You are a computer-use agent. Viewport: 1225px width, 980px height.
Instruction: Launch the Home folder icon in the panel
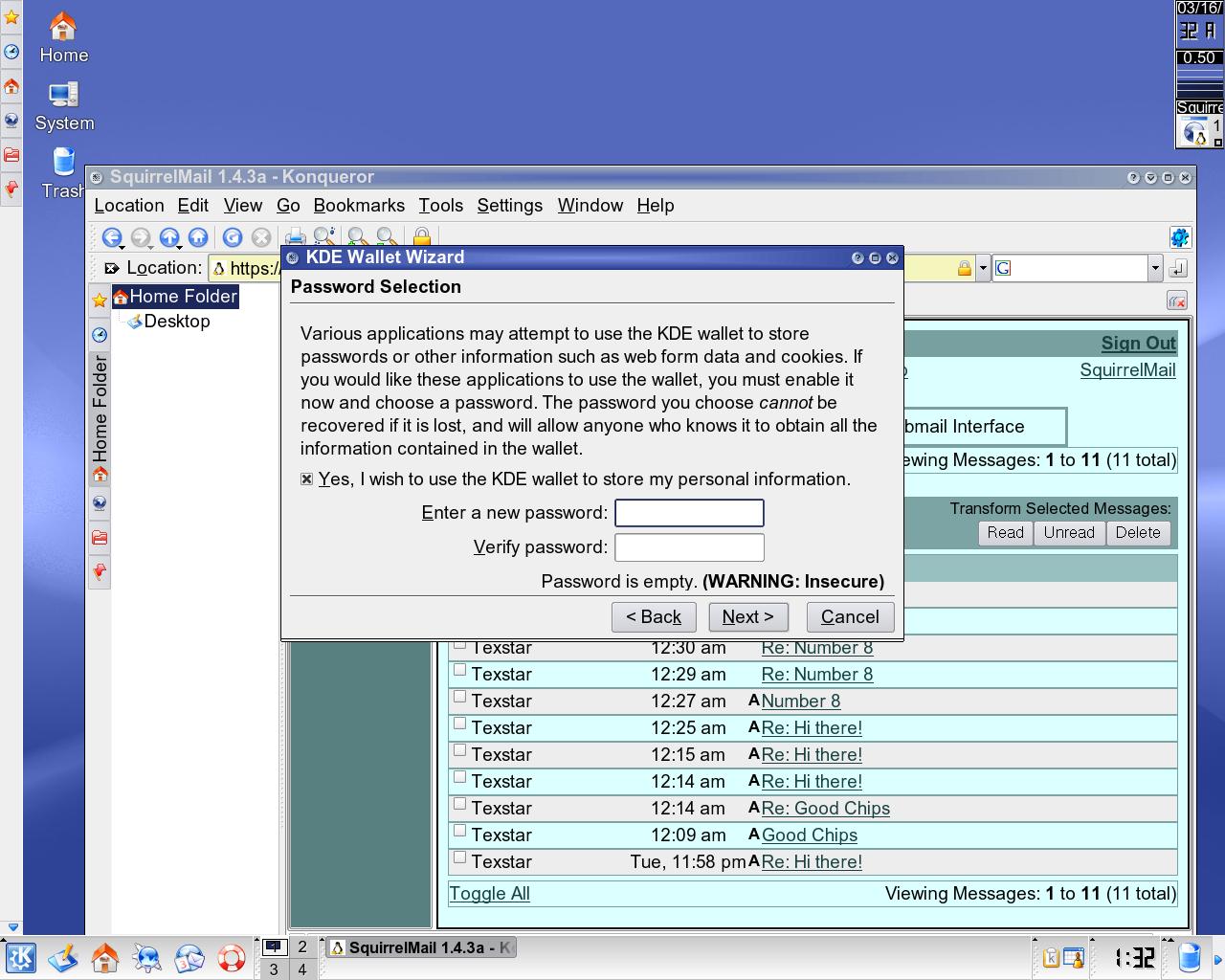coord(105,957)
